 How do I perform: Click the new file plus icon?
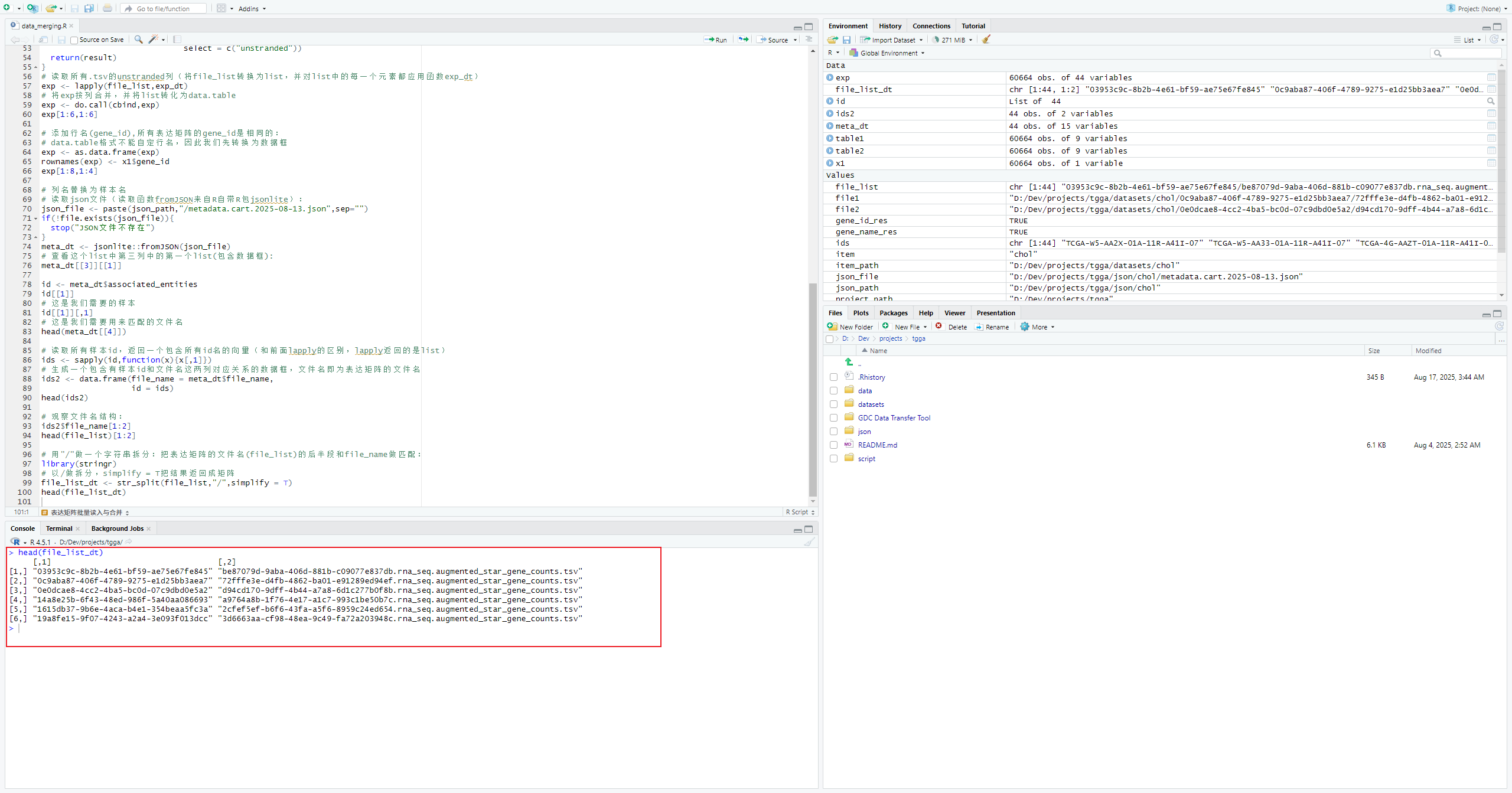[7, 8]
